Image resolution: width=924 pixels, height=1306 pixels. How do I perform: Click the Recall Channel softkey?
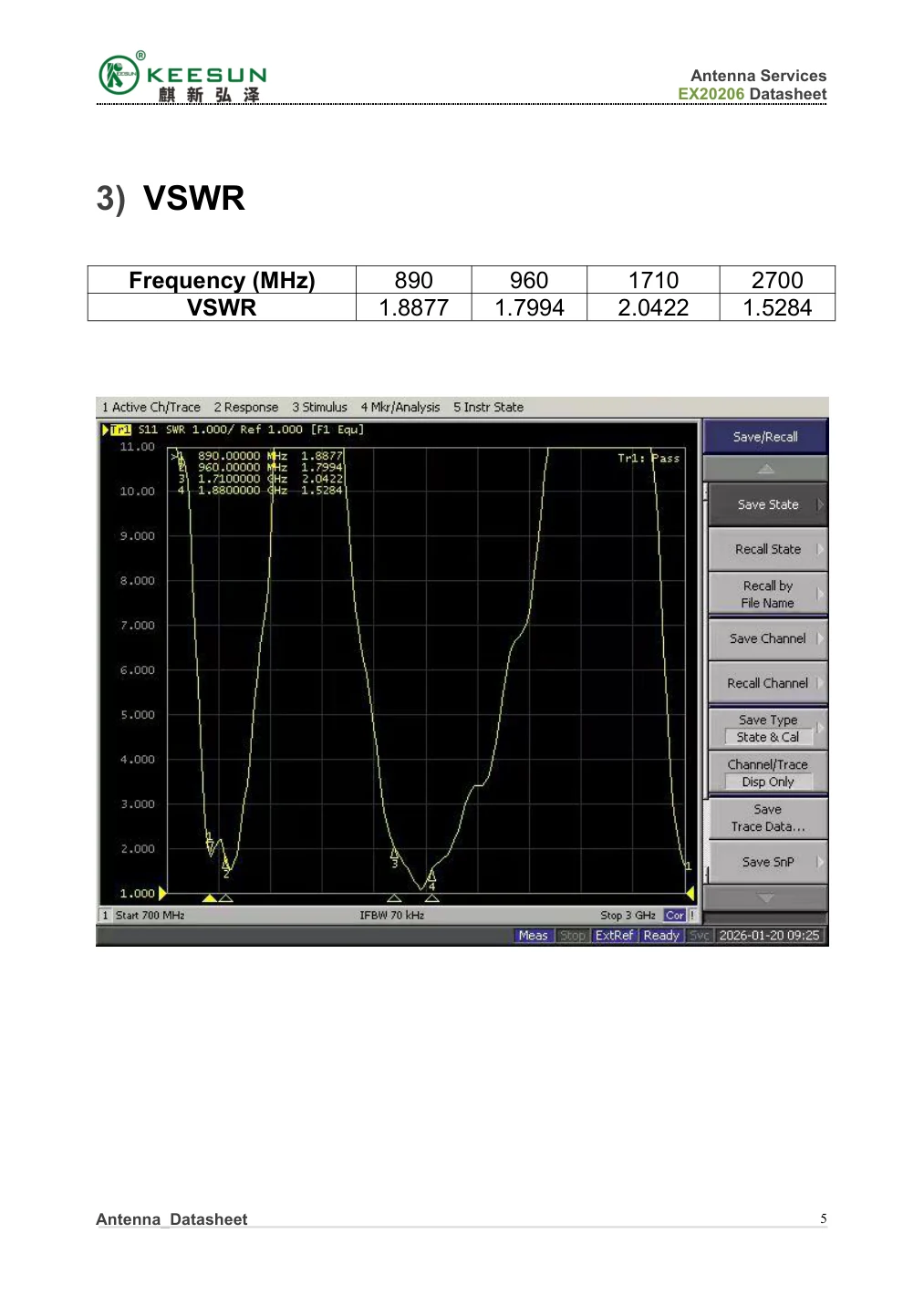tap(767, 683)
